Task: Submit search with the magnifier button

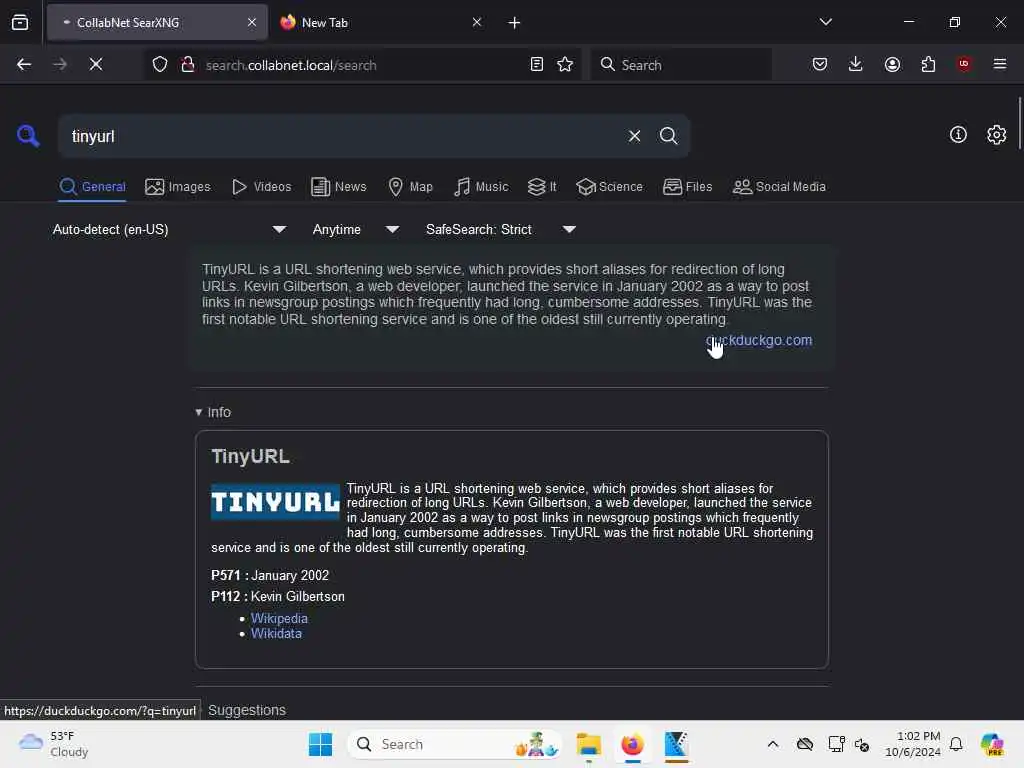Action: (668, 136)
